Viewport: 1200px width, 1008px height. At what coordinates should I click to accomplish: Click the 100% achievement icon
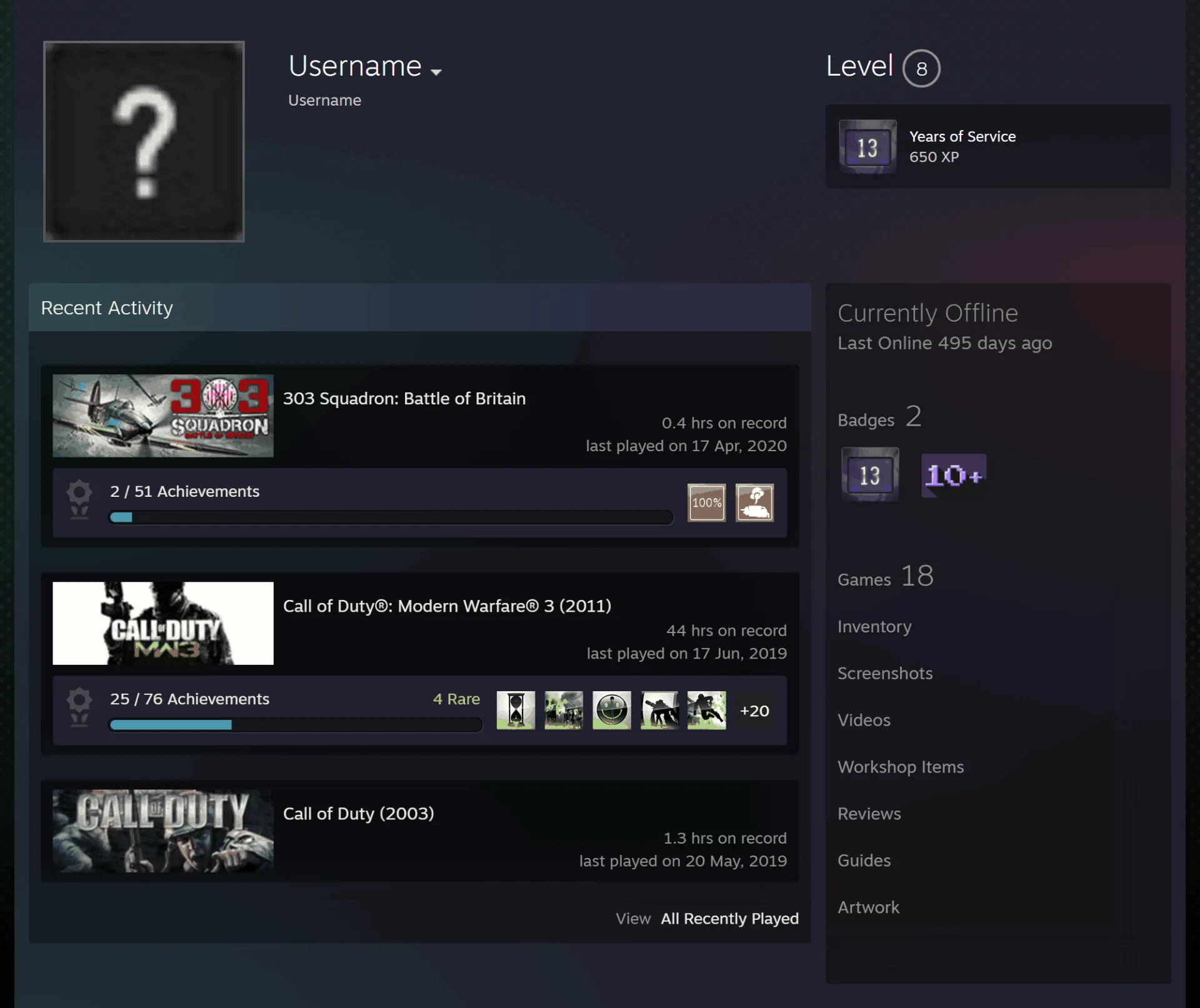pyautogui.click(x=707, y=502)
